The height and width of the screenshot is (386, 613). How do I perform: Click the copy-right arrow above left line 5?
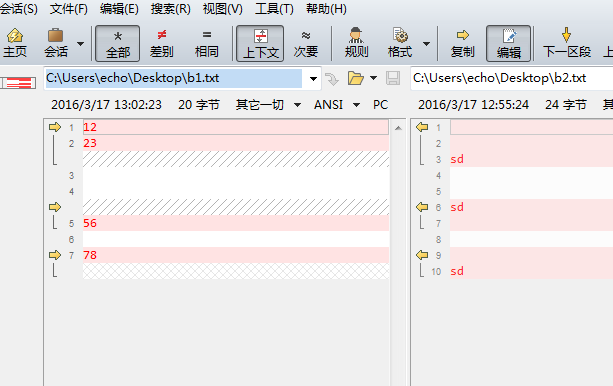point(55,207)
